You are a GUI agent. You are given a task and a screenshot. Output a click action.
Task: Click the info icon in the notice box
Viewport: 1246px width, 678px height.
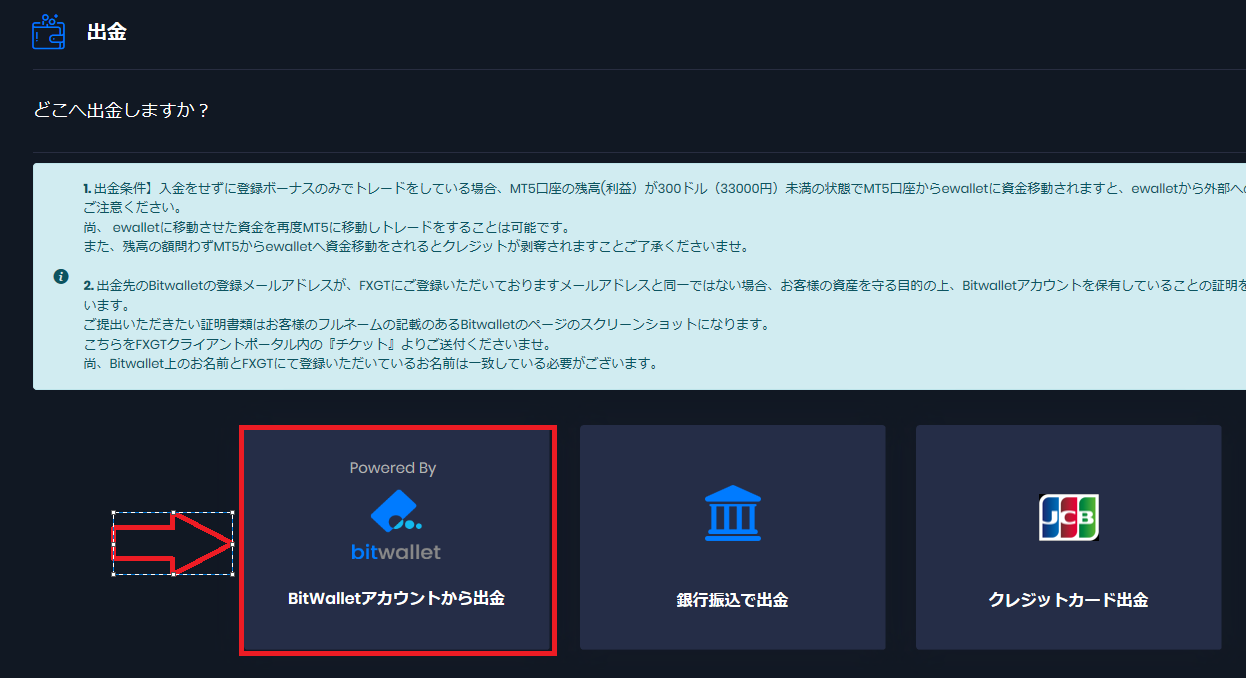click(x=61, y=276)
